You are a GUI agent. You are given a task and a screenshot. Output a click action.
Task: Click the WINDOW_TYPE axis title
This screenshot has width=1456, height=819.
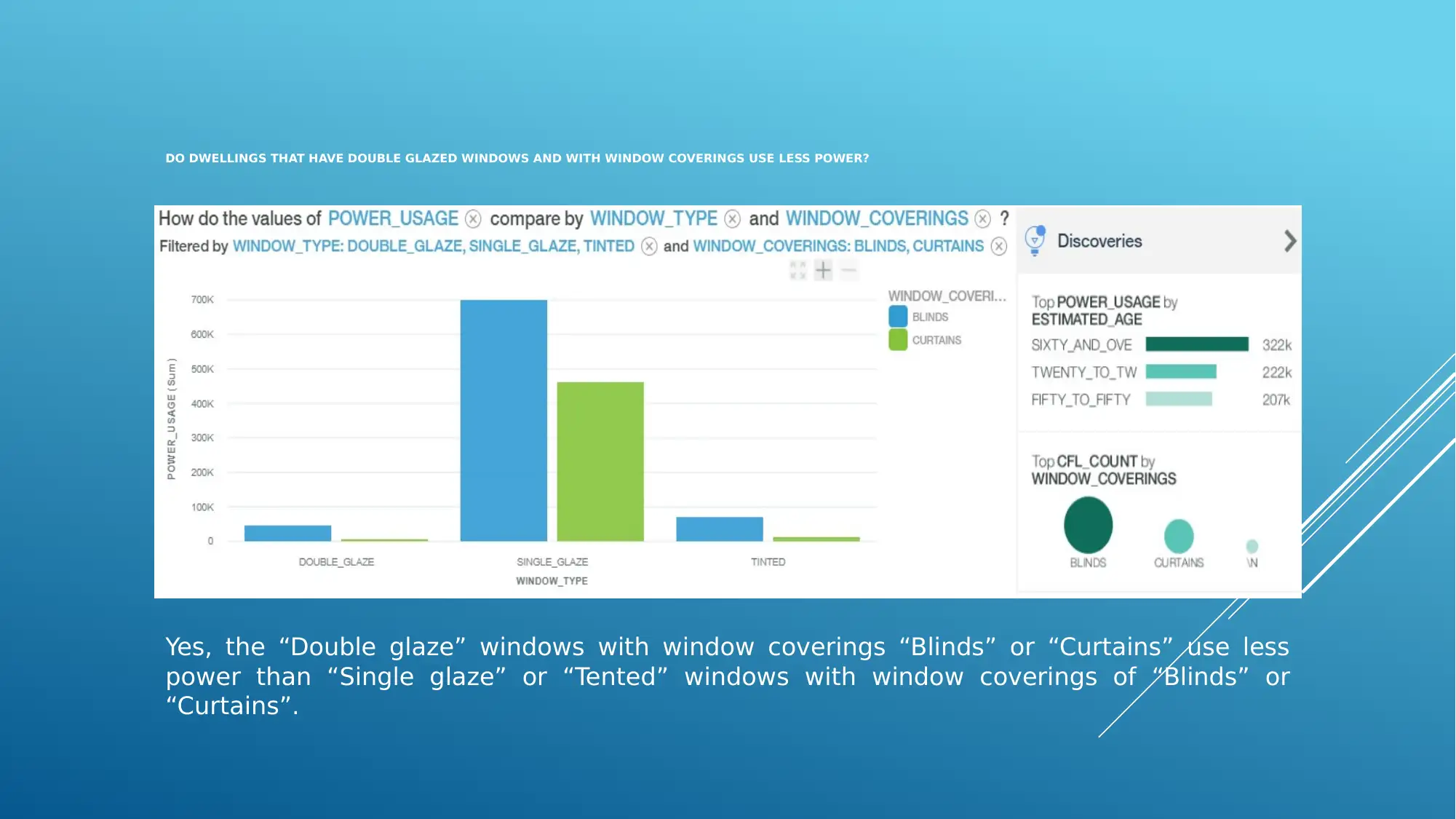pos(552,581)
